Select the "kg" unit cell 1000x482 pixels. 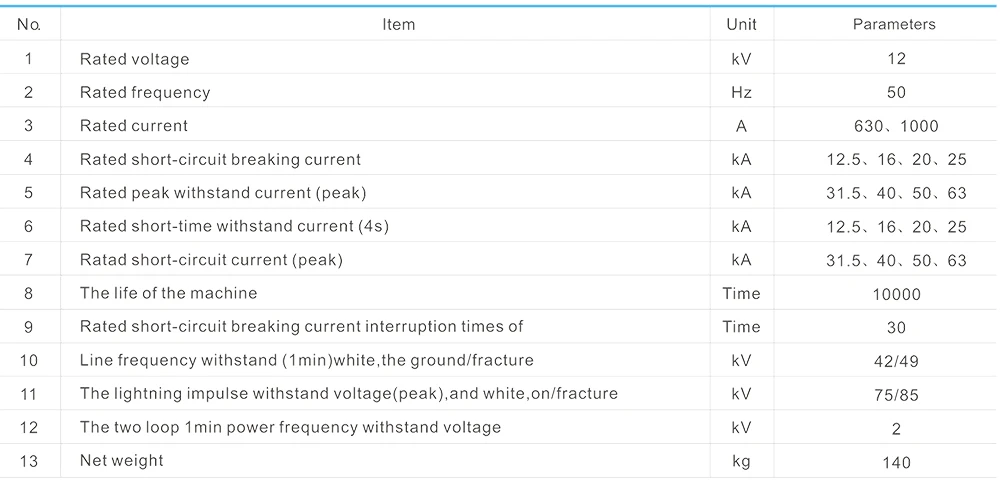point(741,461)
